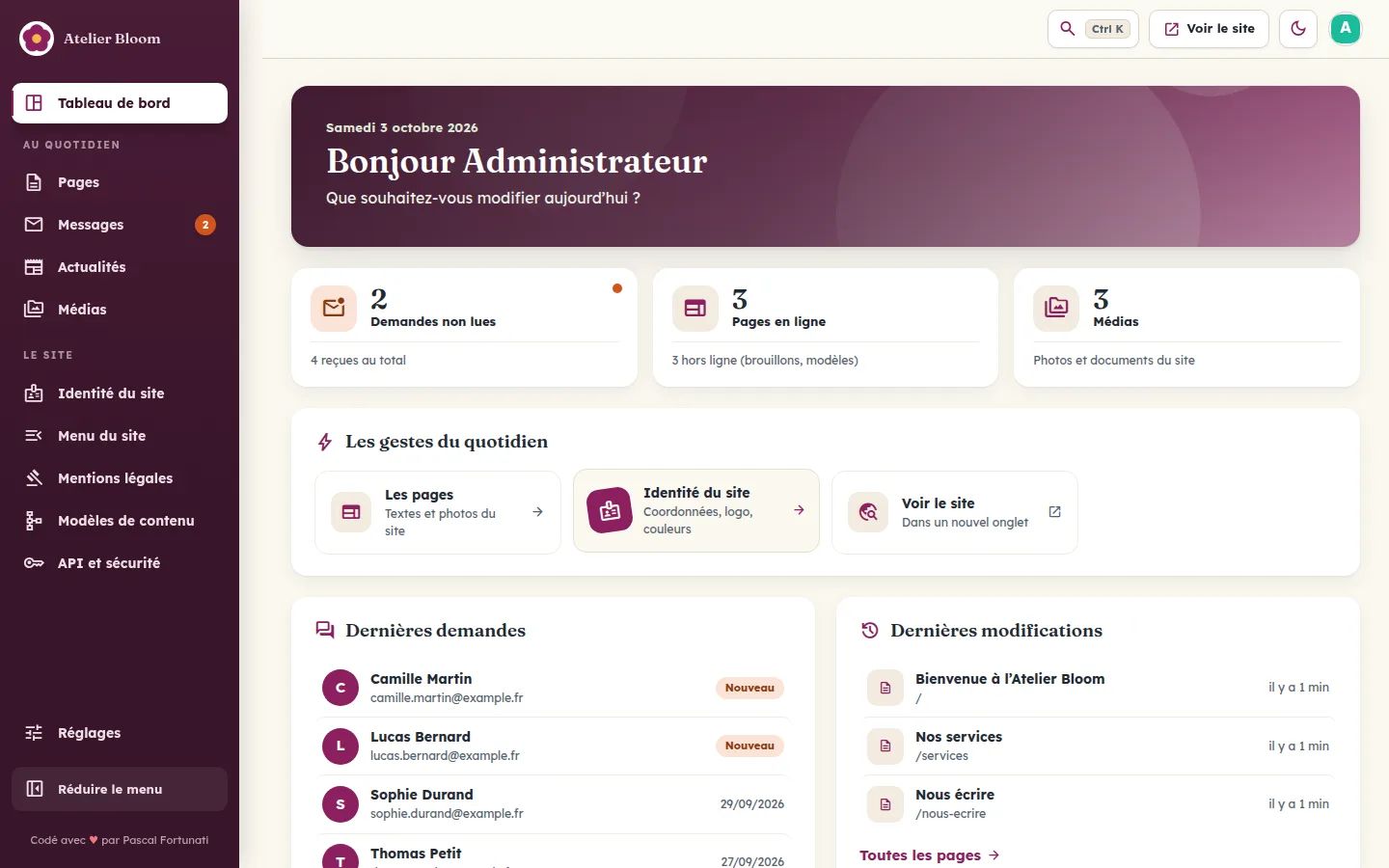Click the unread badge on Messages

[x=205, y=225]
